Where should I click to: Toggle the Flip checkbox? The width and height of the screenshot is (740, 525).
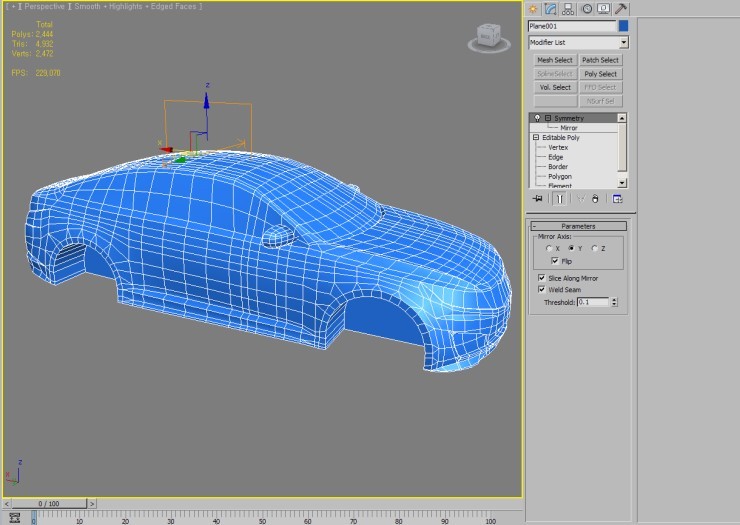pos(555,261)
